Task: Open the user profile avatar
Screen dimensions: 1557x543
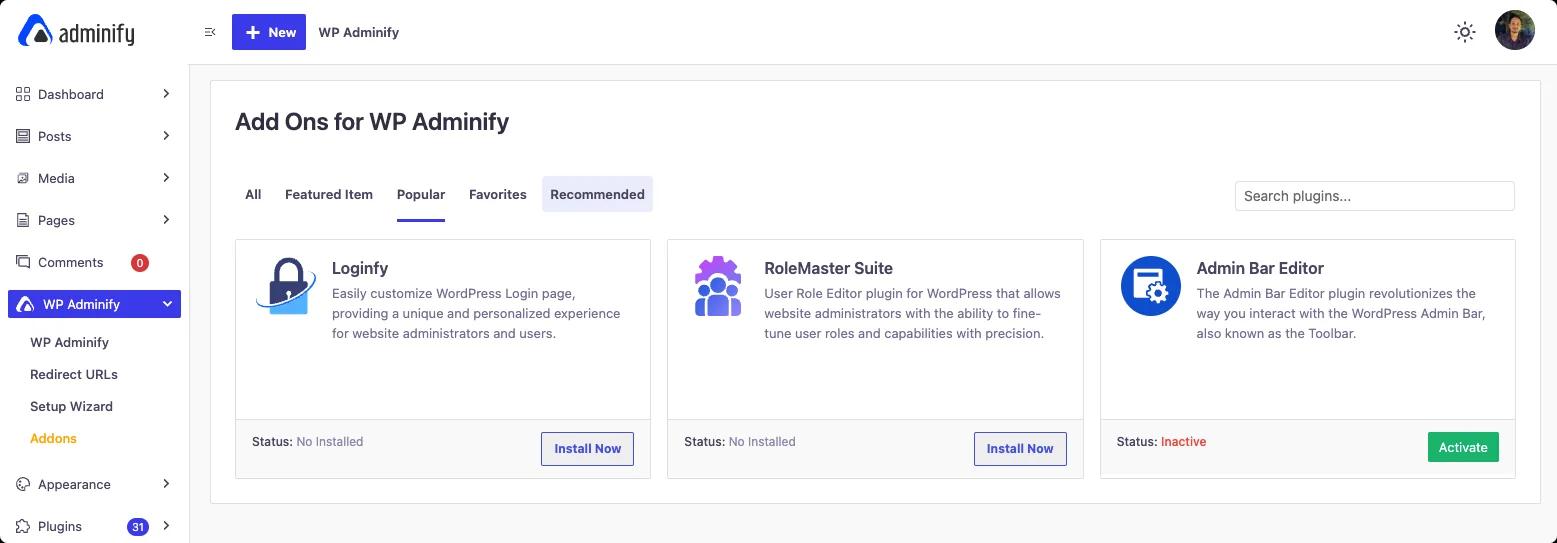Action: 1515,31
